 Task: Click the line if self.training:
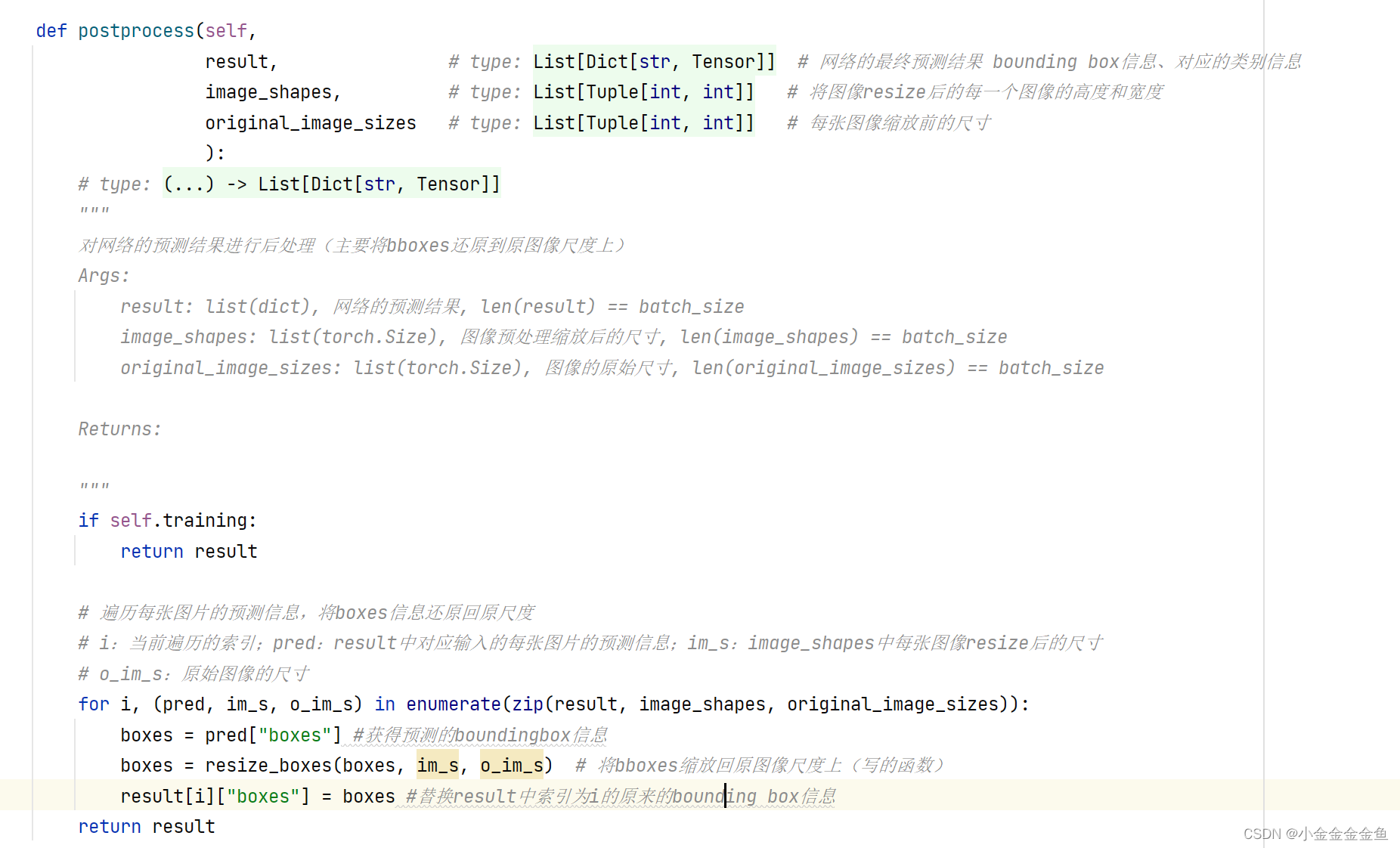tap(168, 521)
